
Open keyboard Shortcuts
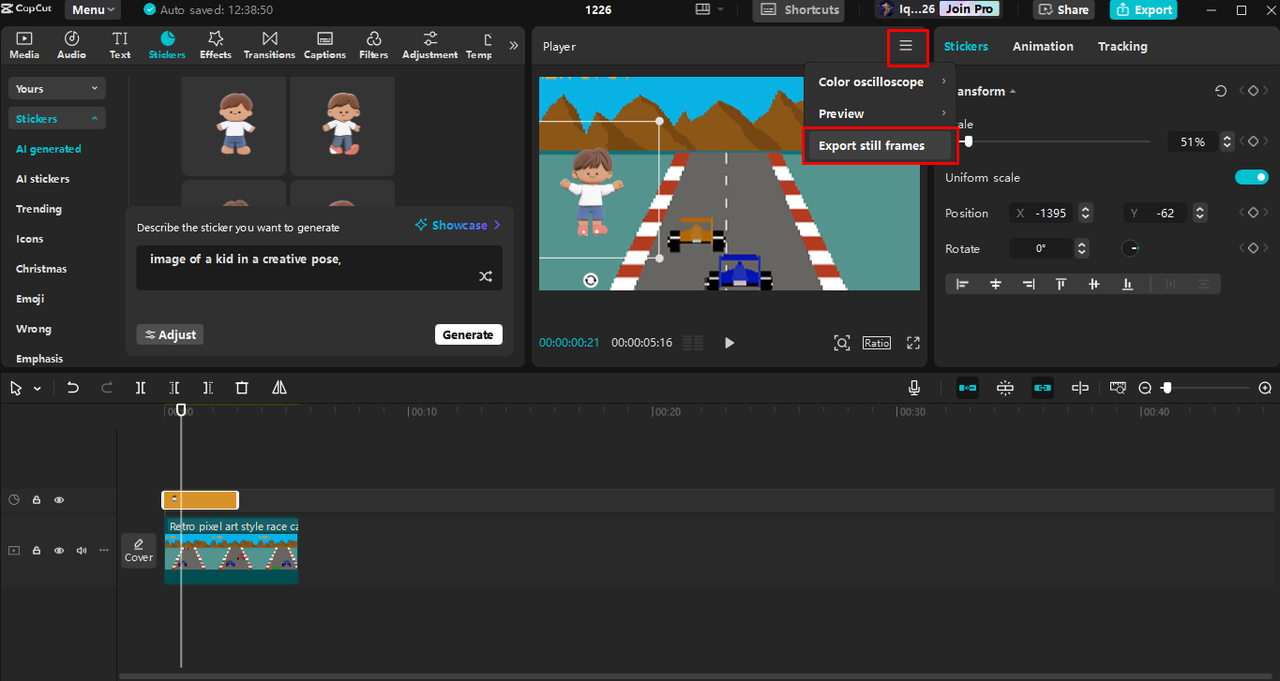click(x=799, y=10)
